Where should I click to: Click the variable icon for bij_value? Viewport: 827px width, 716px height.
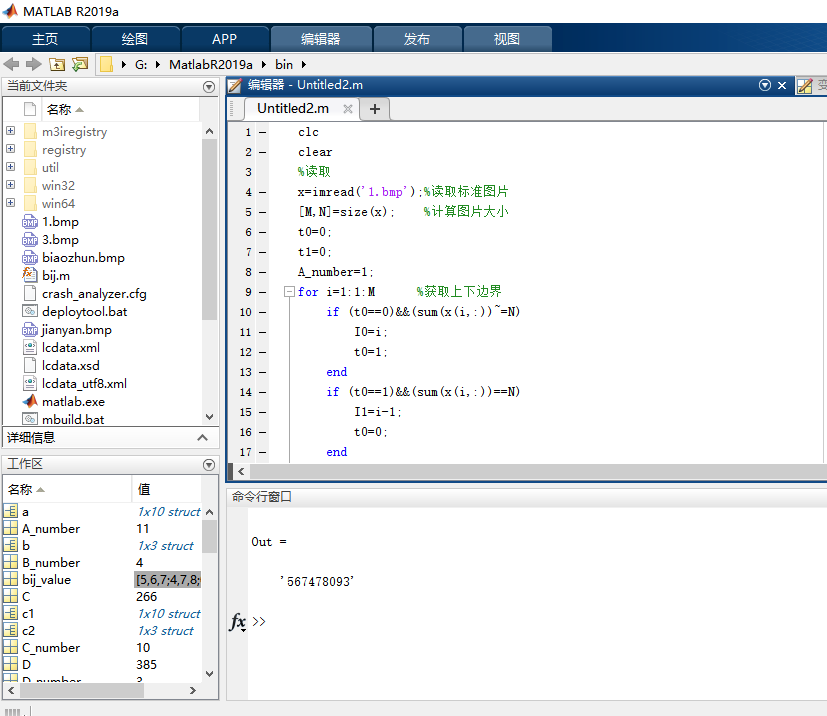click(x=11, y=579)
